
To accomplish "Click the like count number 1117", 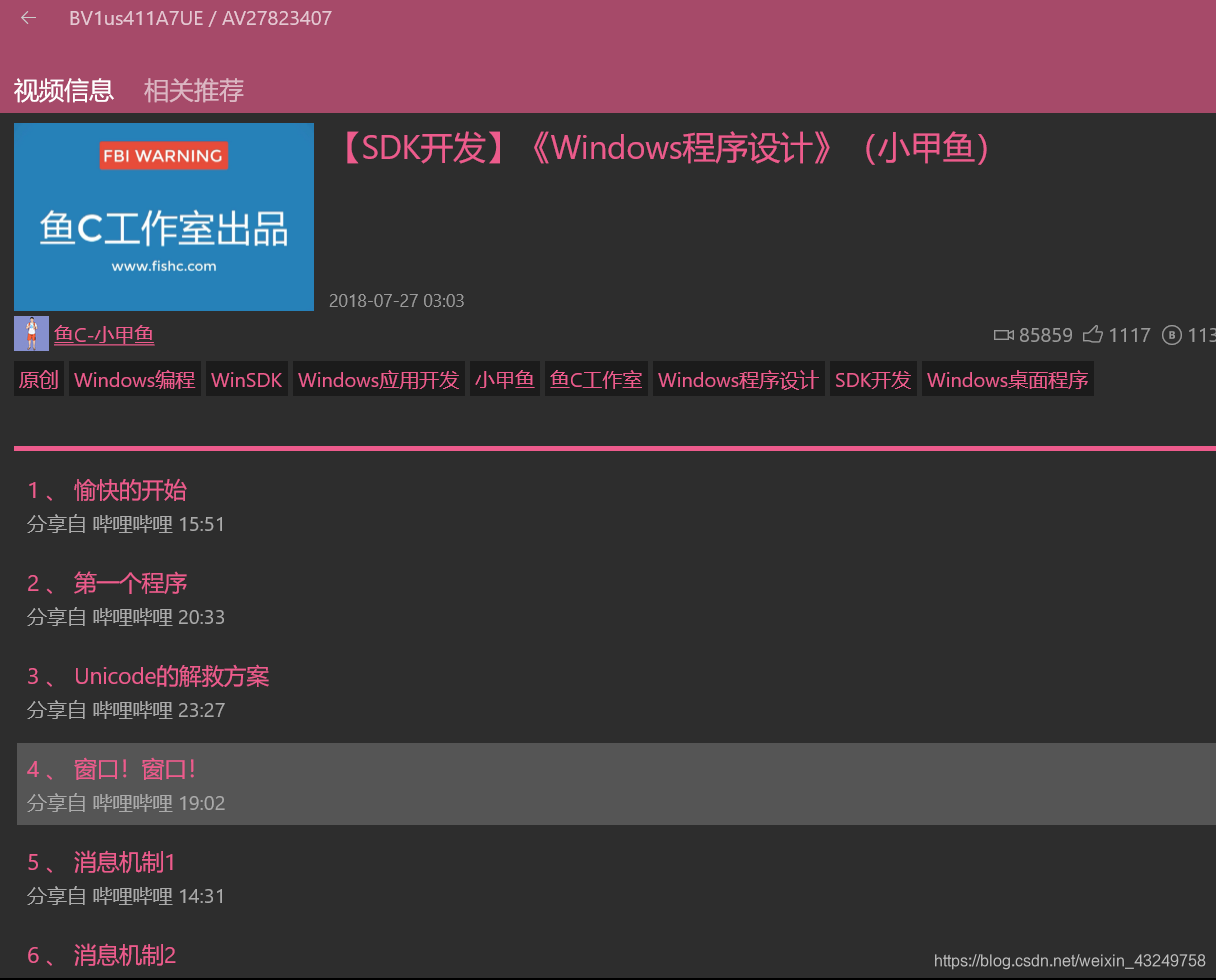I will (x=1130, y=335).
